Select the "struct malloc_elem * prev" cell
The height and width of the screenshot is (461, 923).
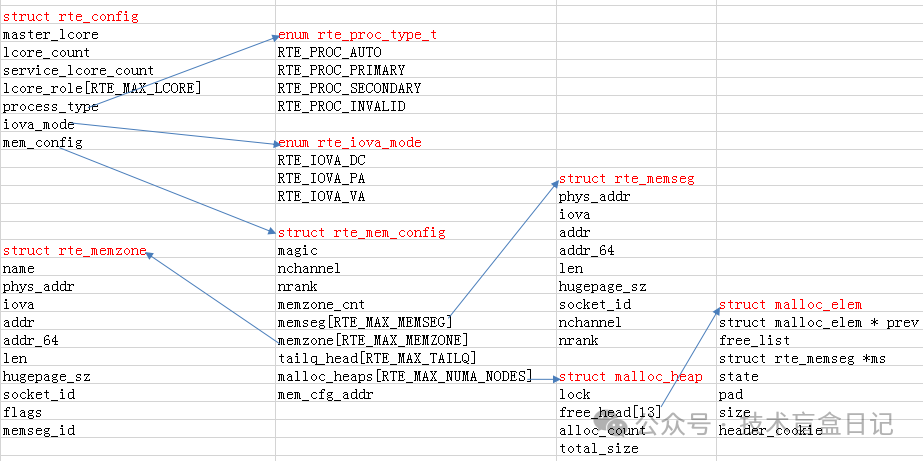point(819,323)
